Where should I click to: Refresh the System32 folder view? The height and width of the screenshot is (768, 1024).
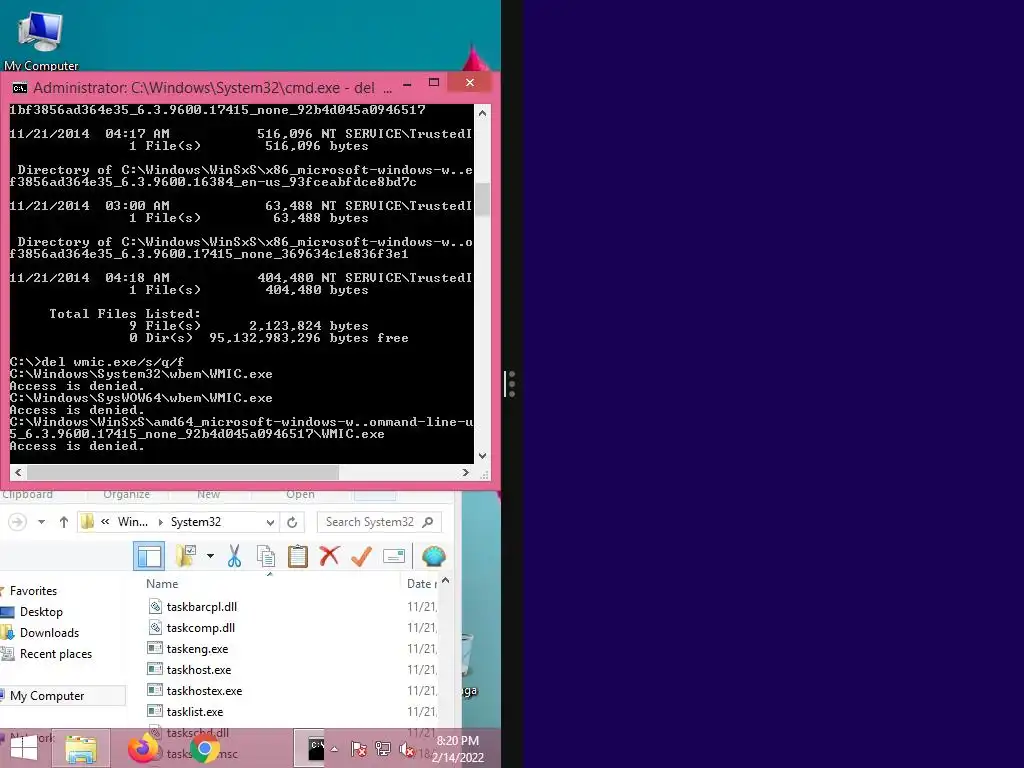[x=292, y=522]
